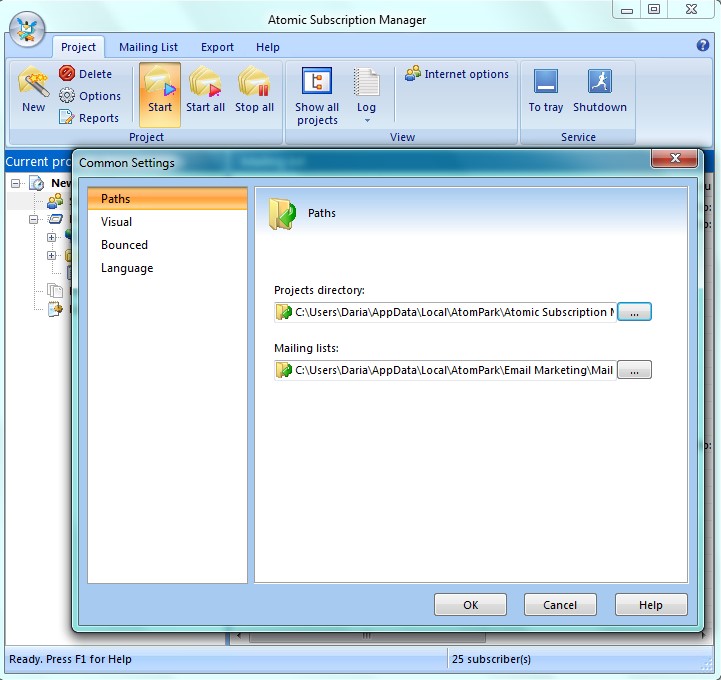Select Visual in settings list
This screenshot has width=721, height=680.
[167, 222]
